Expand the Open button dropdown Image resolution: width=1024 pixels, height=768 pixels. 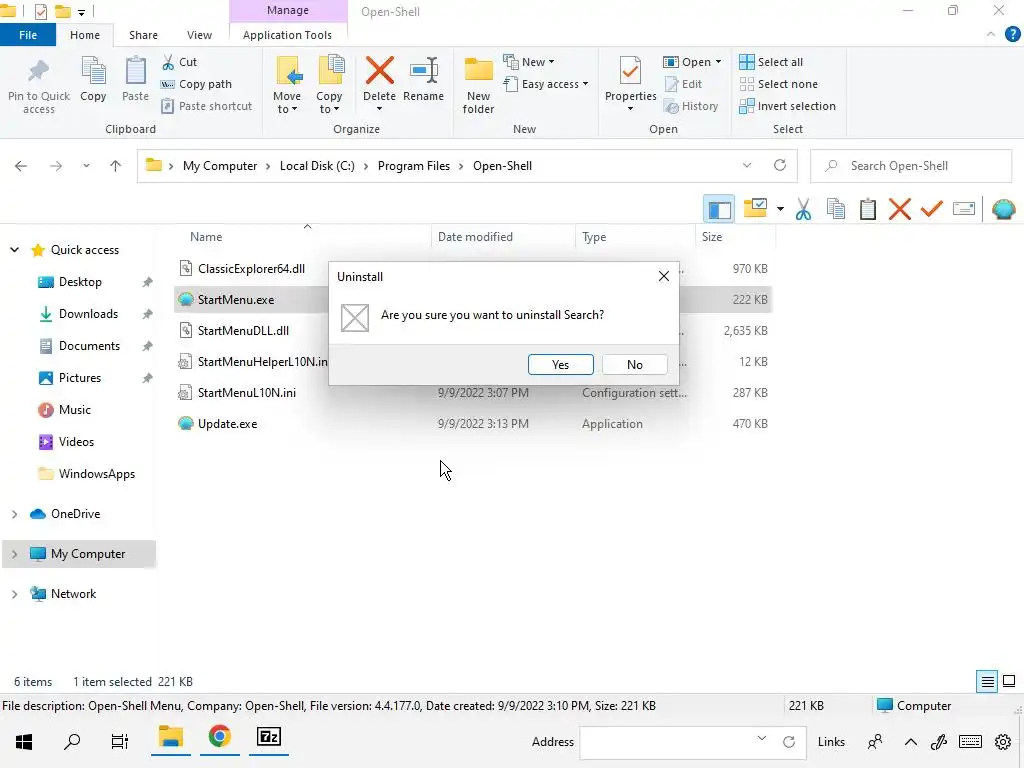click(x=718, y=62)
